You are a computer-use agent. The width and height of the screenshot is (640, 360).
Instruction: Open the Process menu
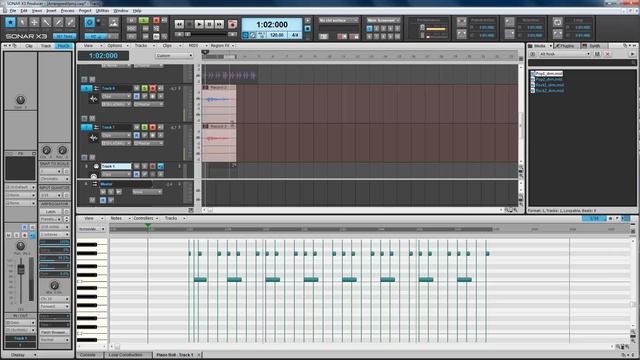tap(67, 11)
